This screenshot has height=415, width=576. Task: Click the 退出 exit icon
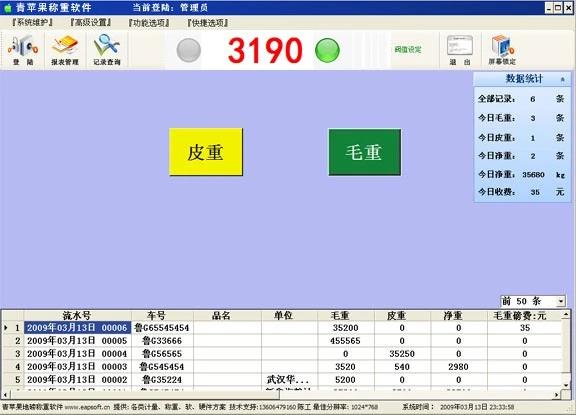(x=460, y=50)
